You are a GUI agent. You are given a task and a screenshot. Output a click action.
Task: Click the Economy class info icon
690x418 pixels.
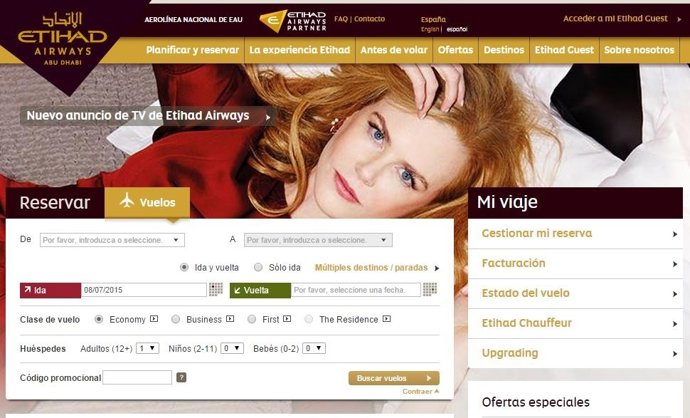[x=154, y=320]
